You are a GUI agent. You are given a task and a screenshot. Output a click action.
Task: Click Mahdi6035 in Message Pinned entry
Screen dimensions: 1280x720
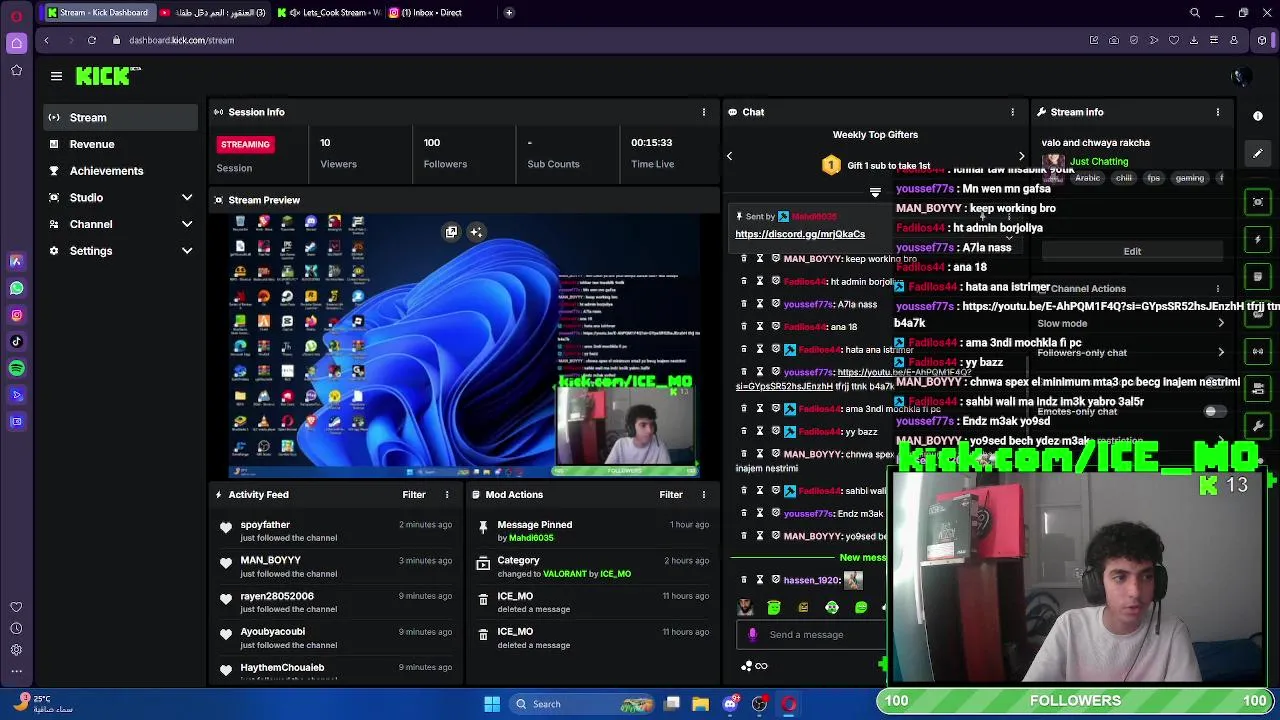[x=531, y=538]
